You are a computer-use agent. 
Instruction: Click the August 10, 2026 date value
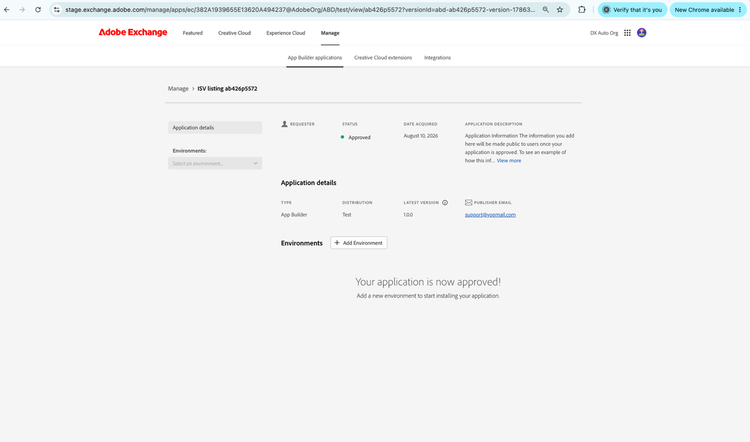tap(421, 136)
